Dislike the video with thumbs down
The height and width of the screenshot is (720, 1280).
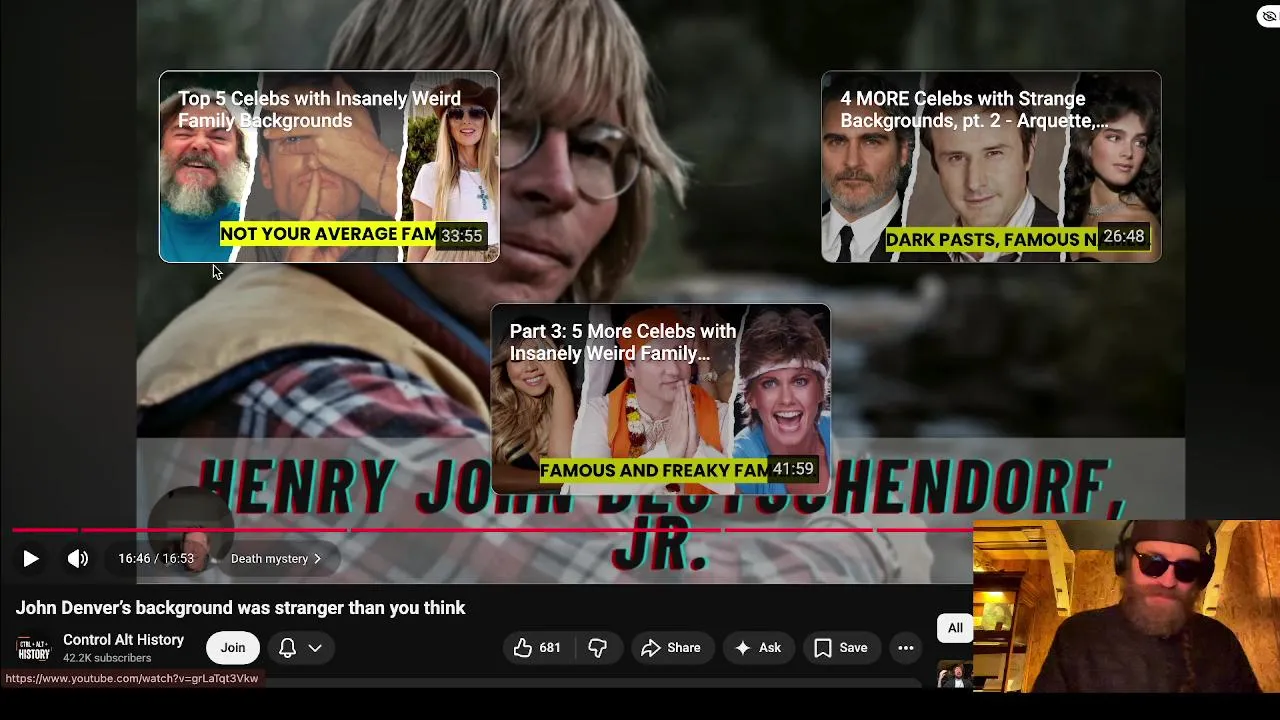598,648
